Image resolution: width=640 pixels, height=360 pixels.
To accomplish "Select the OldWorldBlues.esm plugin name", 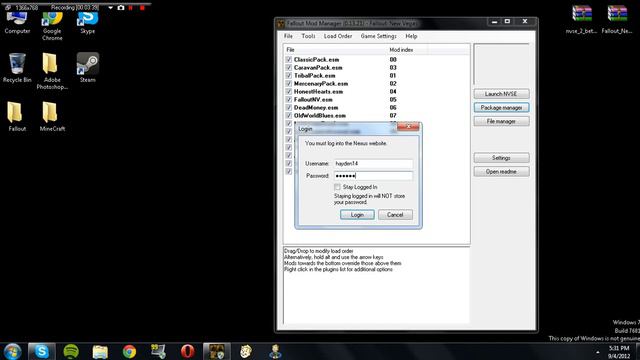I will pyautogui.click(x=320, y=116).
